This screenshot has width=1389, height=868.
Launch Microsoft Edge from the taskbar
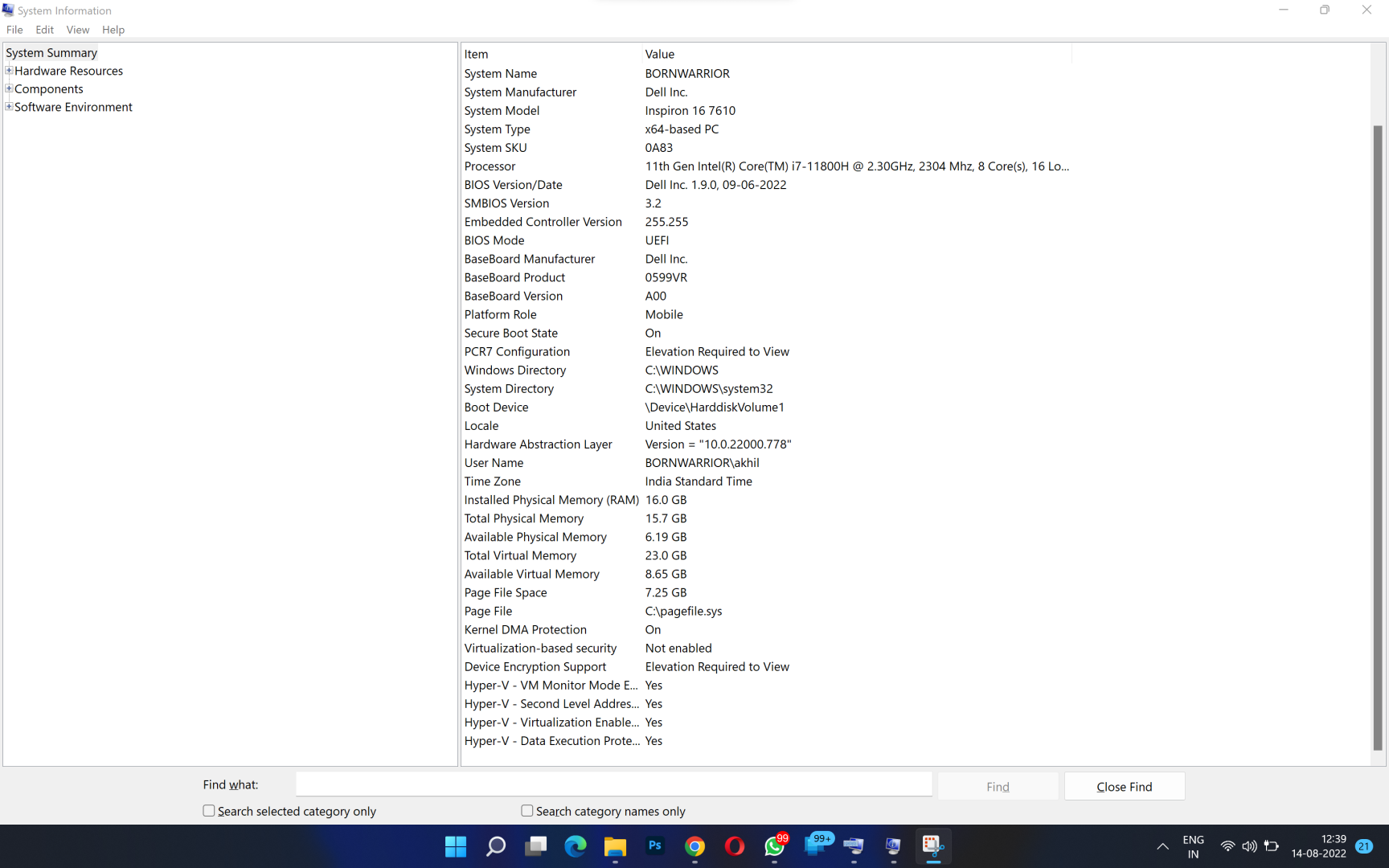[x=576, y=846]
